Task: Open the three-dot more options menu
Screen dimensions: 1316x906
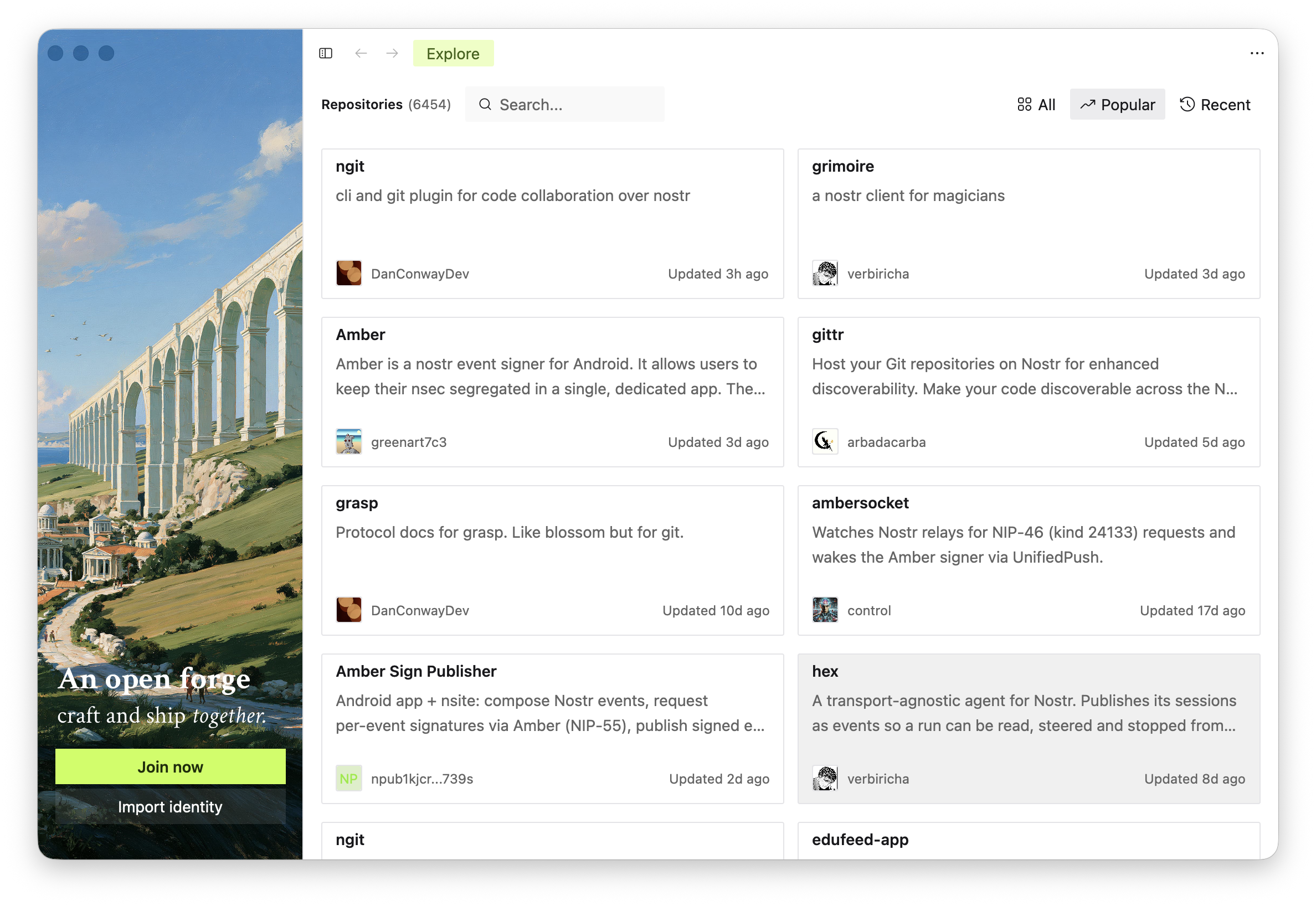Action: click(x=1257, y=53)
